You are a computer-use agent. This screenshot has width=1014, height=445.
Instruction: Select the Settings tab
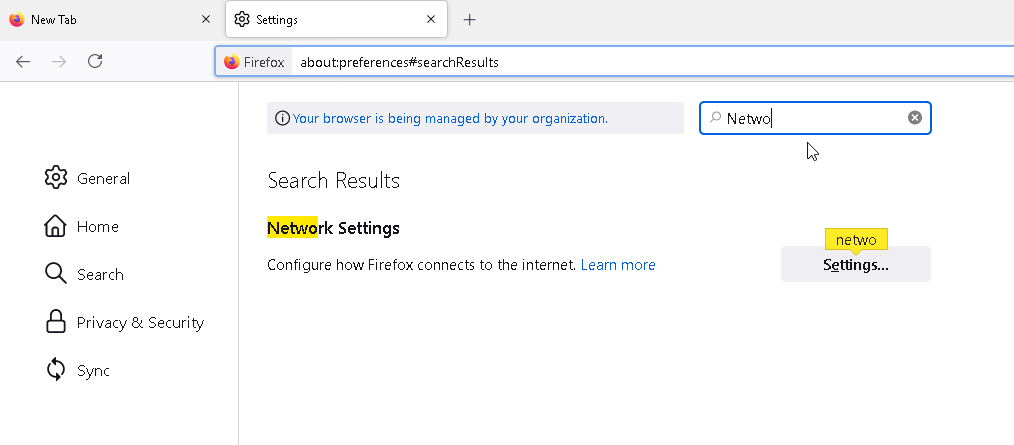click(x=336, y=20)
